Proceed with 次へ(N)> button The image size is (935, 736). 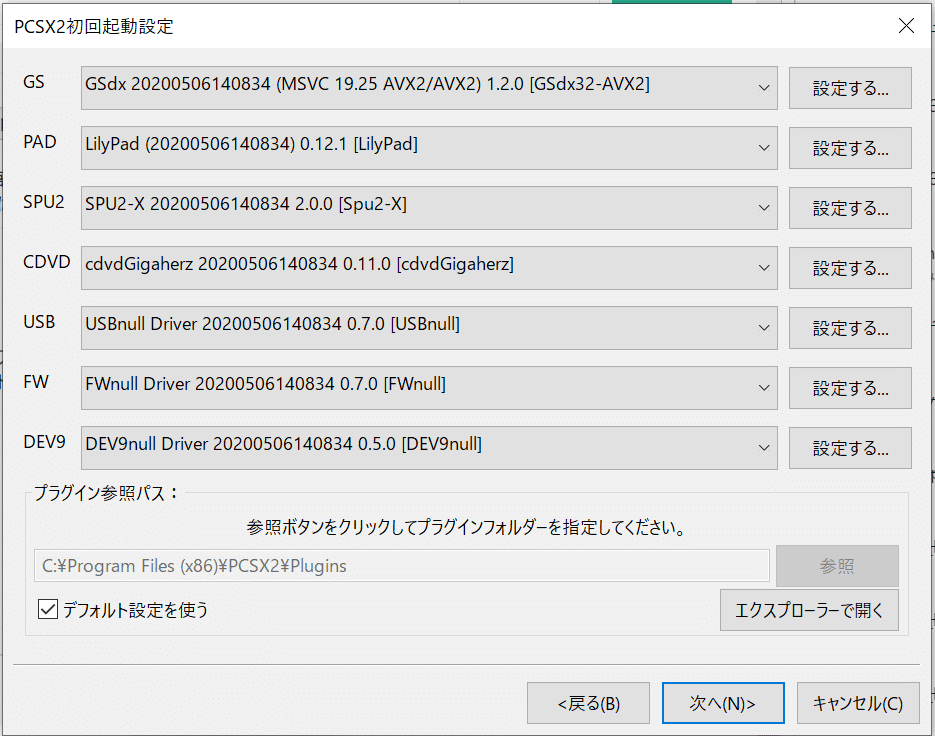point(723,703)
